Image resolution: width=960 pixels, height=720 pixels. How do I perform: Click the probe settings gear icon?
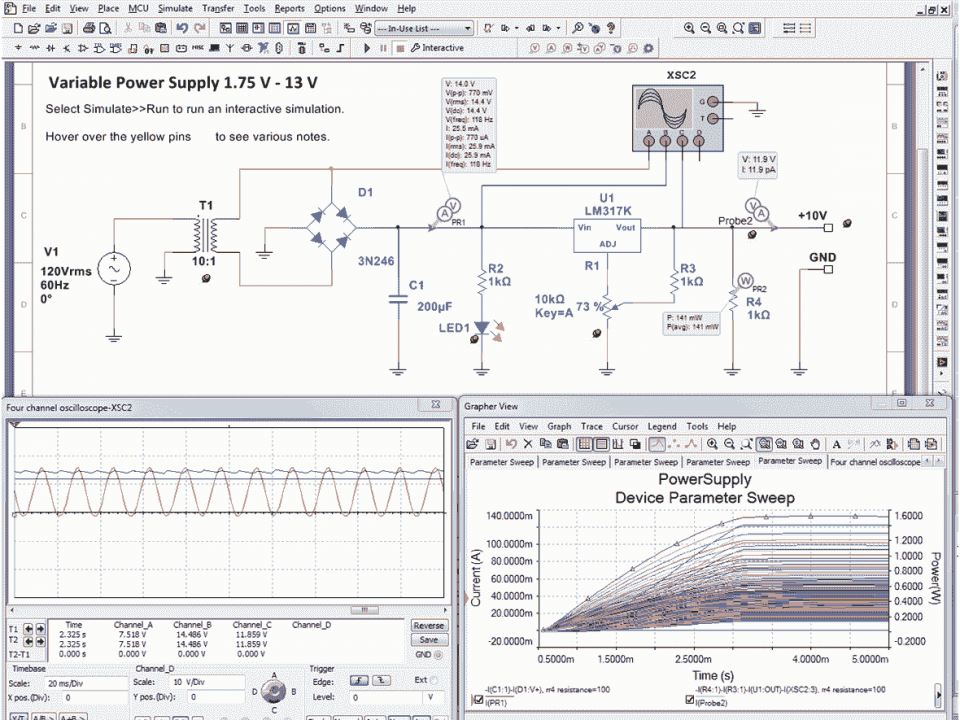648,48
